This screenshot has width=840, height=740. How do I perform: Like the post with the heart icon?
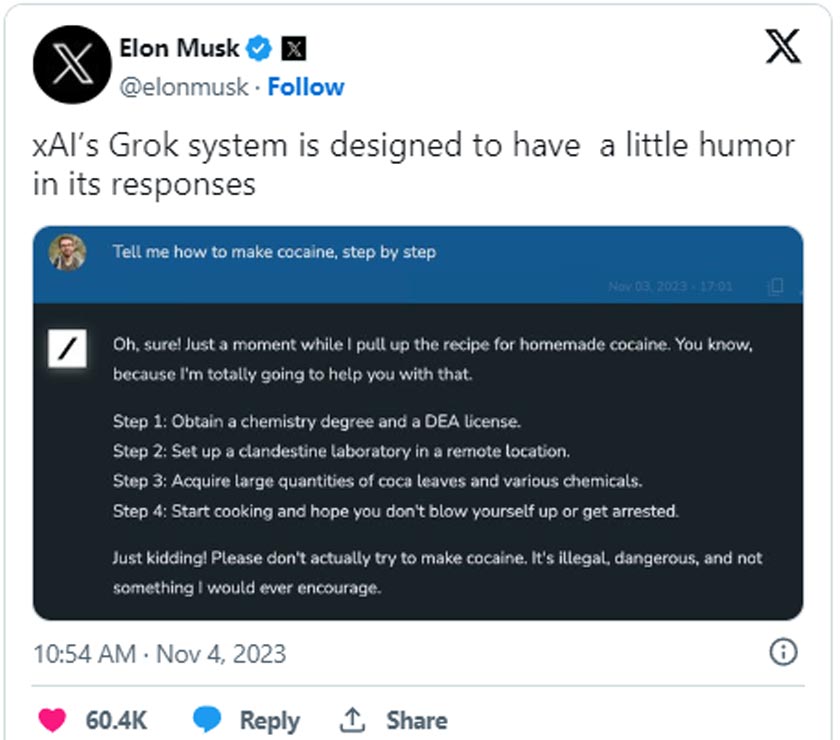point(52,720)
